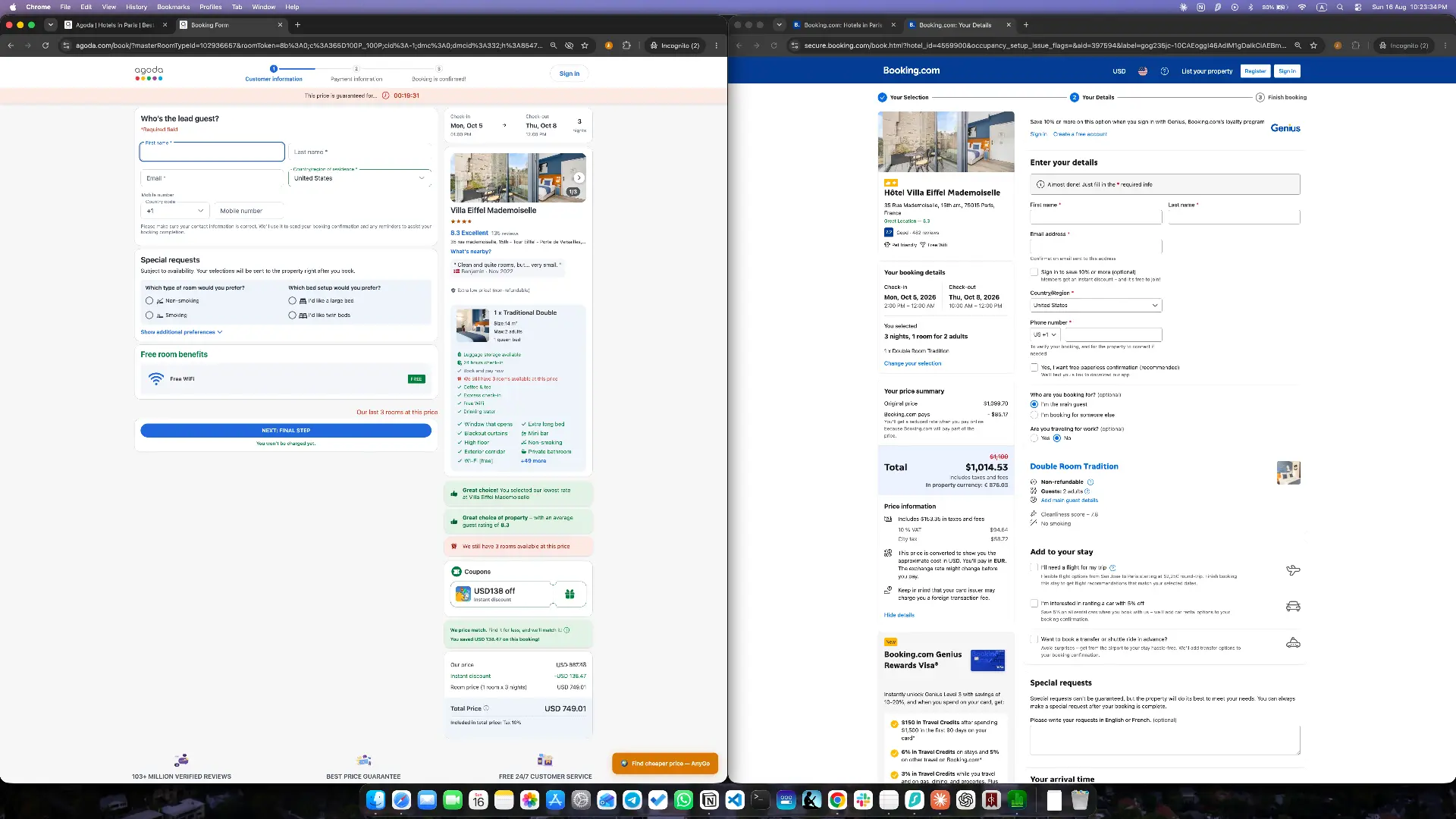Select Non-smoking room preference on Agoda

pyautogui.click(x=149, y=301)
